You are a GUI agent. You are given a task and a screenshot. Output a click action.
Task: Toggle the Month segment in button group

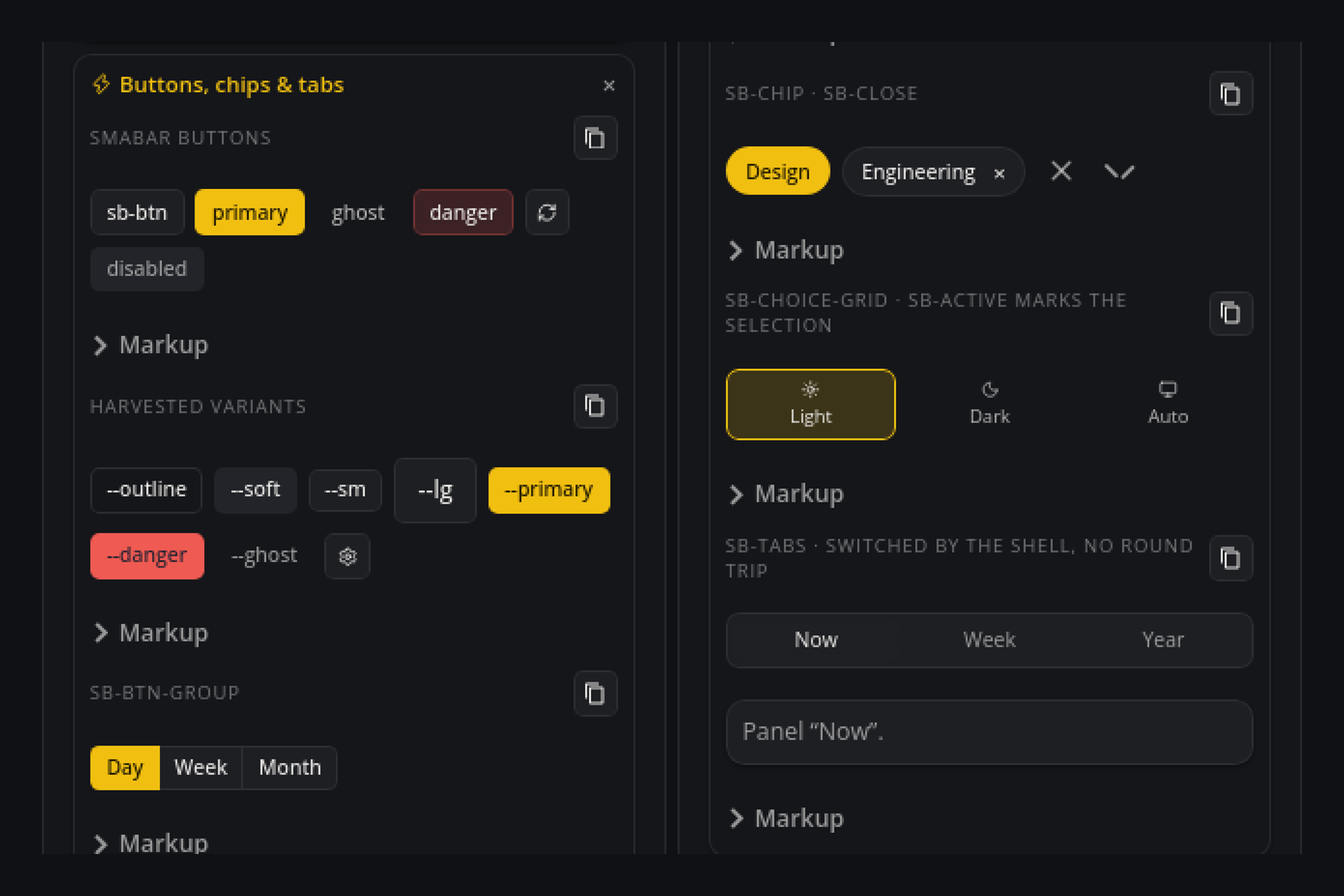coord(290,768)
